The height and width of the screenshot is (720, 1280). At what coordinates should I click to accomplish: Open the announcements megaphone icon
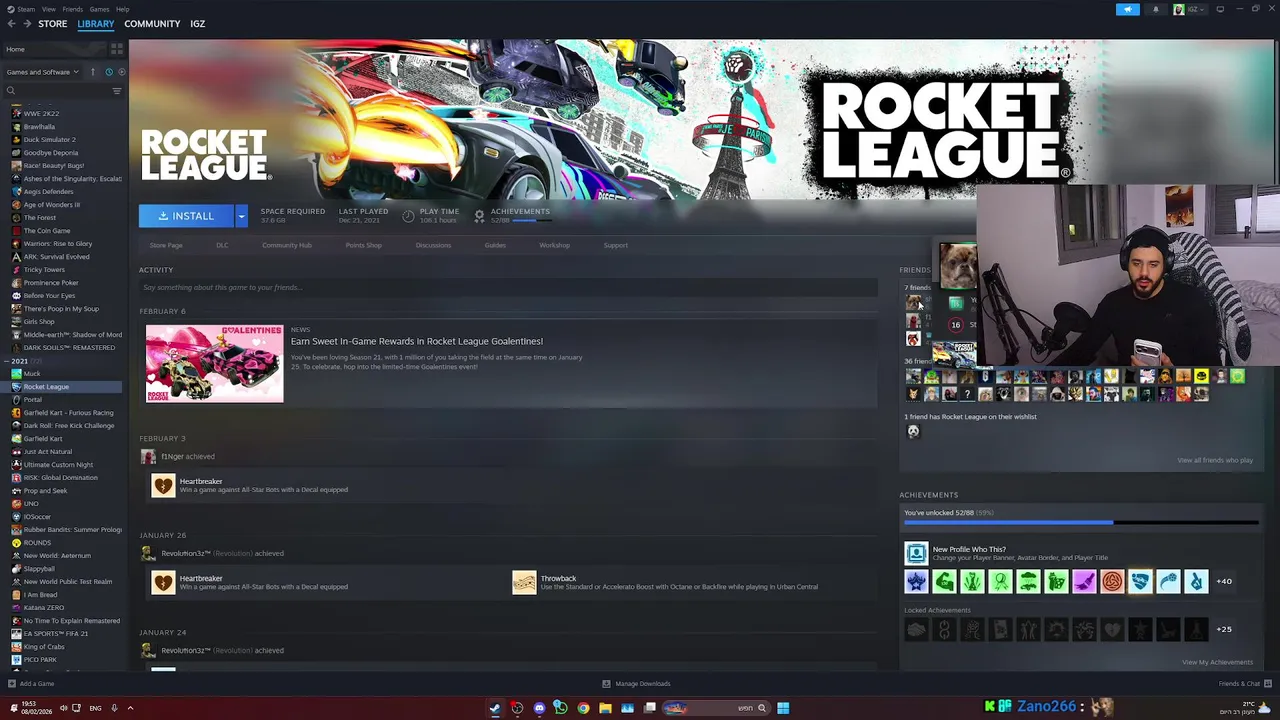(x=1127, y=9)
